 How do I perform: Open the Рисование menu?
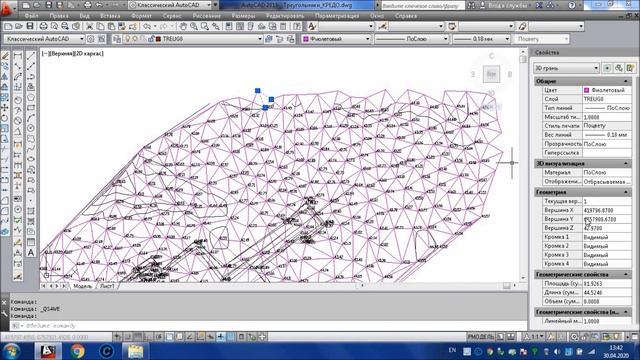[x=207, y=16]
